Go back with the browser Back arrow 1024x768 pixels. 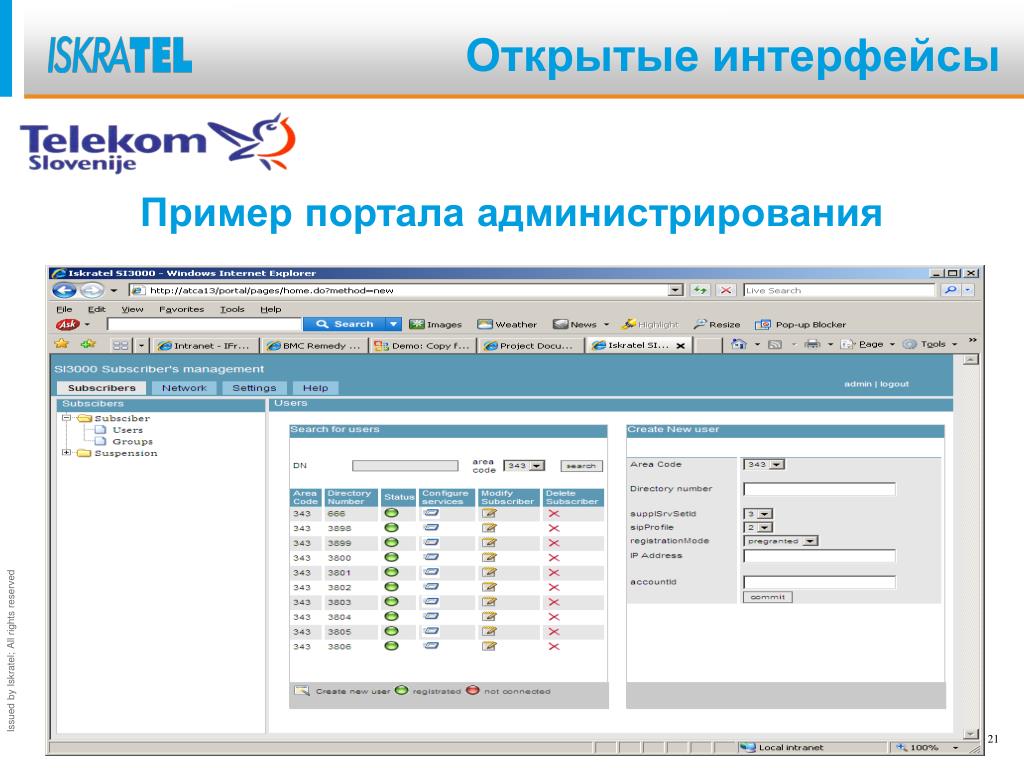pos(64,290)
